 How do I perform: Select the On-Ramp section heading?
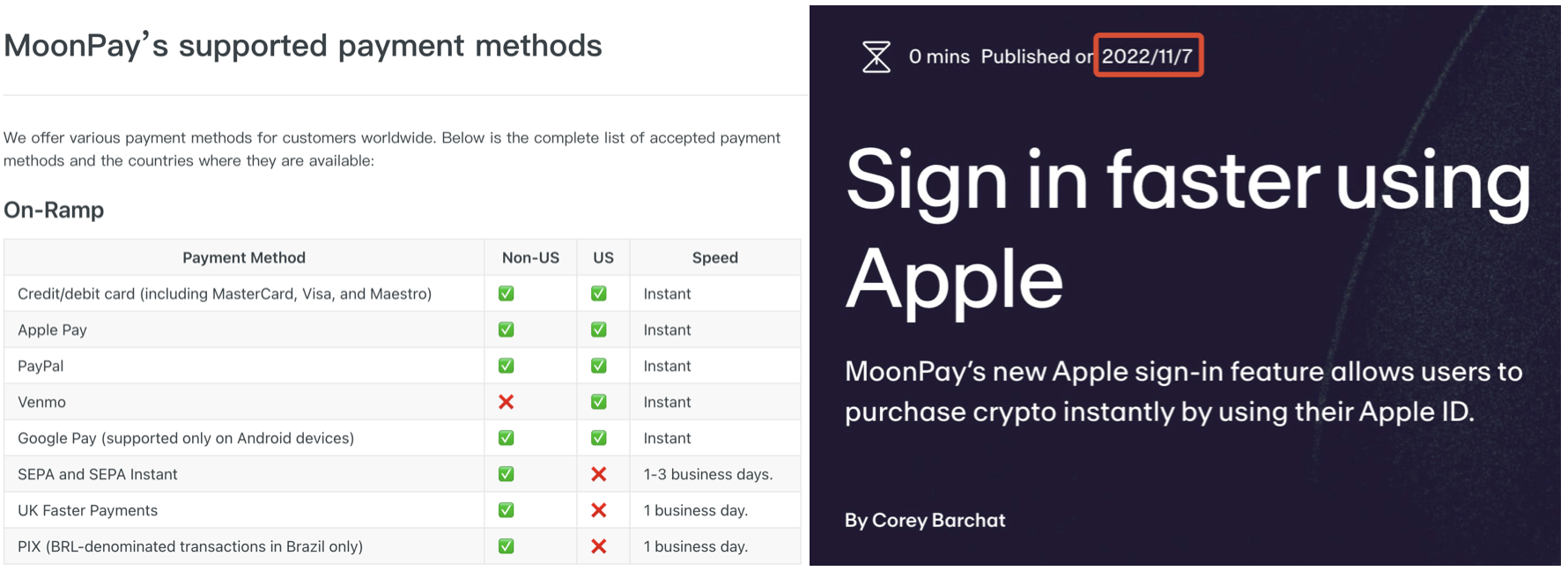pos(54,210)
